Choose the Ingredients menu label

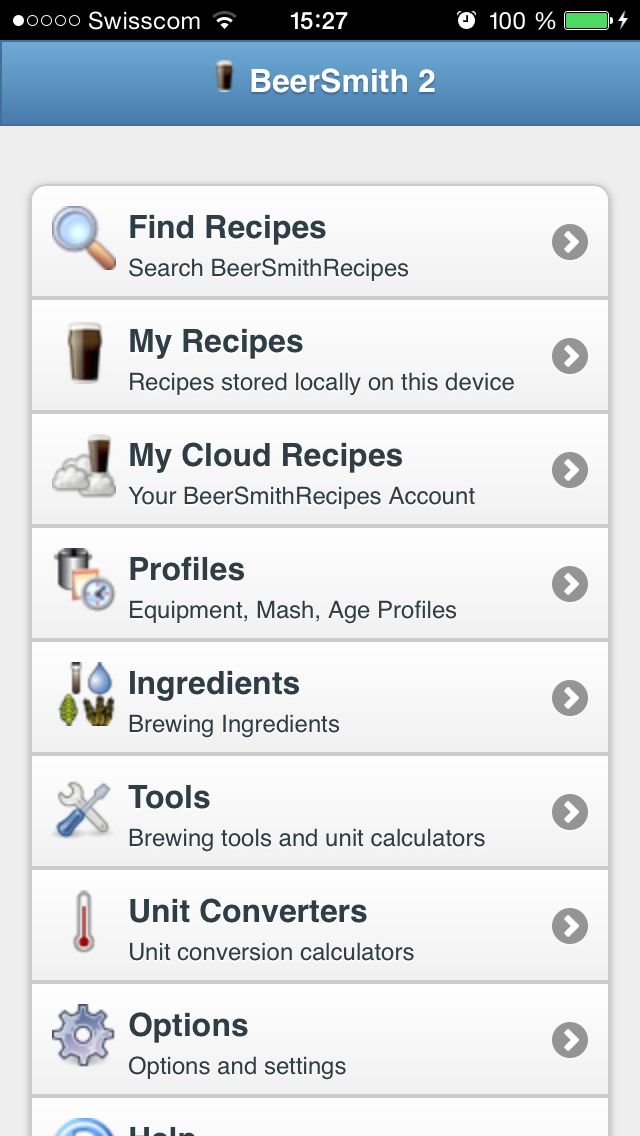point(214,684)
